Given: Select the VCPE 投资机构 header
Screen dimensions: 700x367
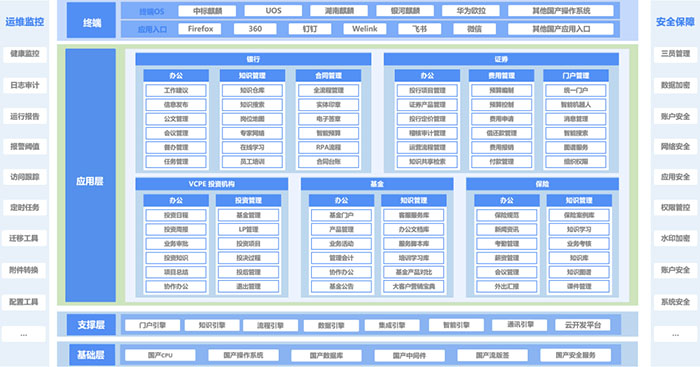Looking at the screenshot, I should pyautogui.click(x=212, y=184).
